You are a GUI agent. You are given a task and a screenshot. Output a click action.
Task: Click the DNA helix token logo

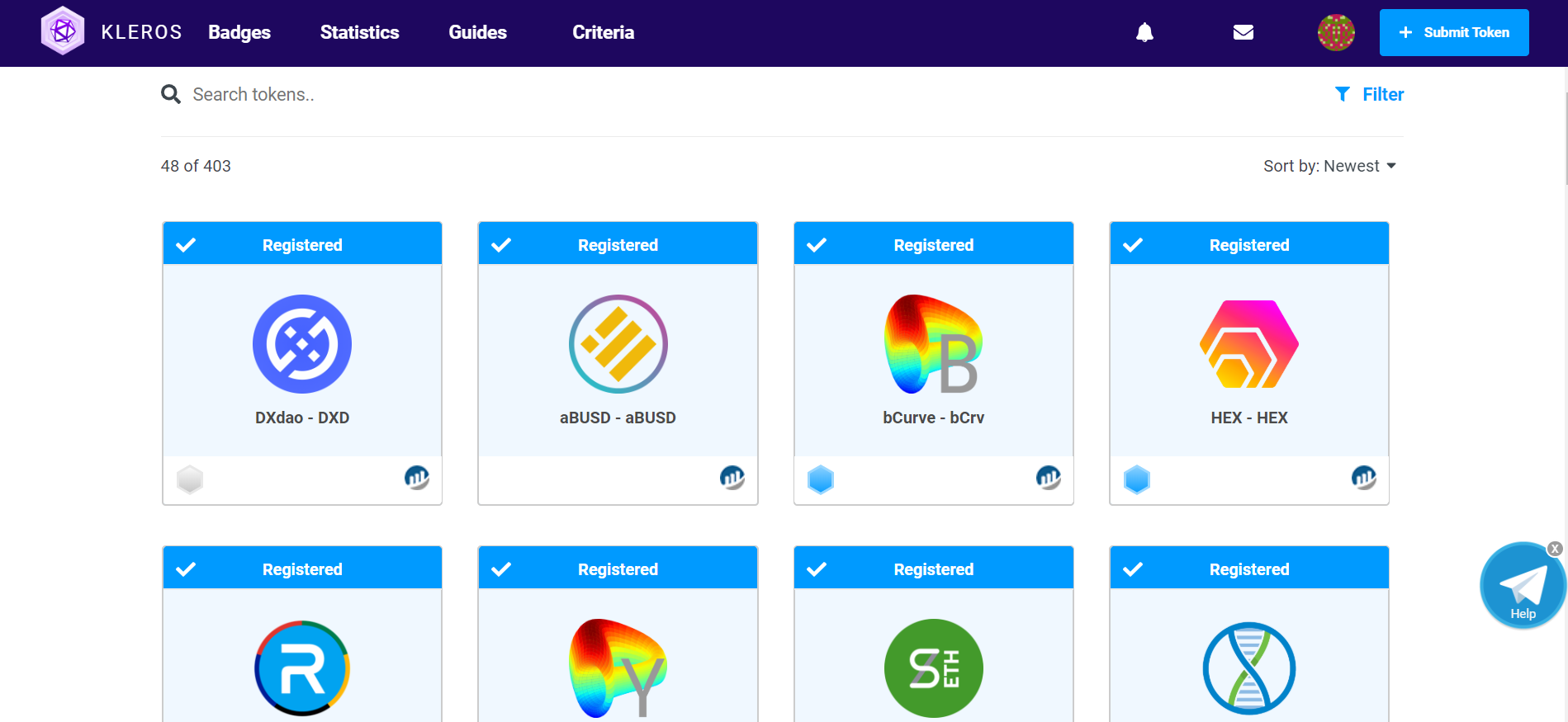(x=1249, y=668)
